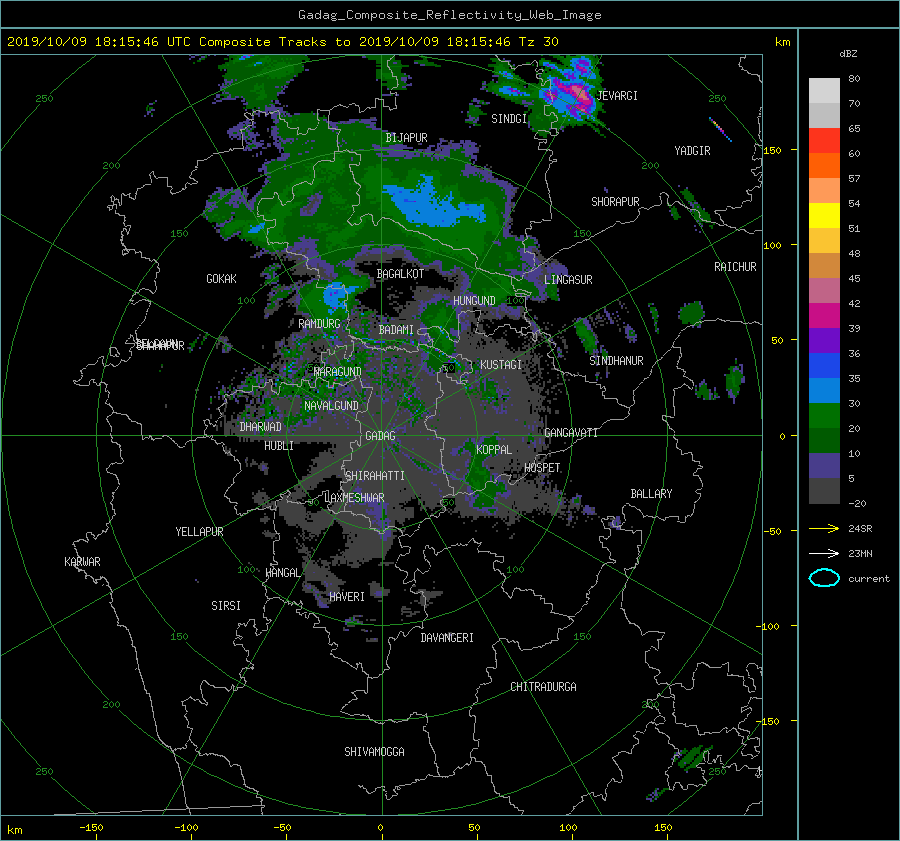900x841 pixels.
Task: Click the HUNGUND city label
Action: 474,301
